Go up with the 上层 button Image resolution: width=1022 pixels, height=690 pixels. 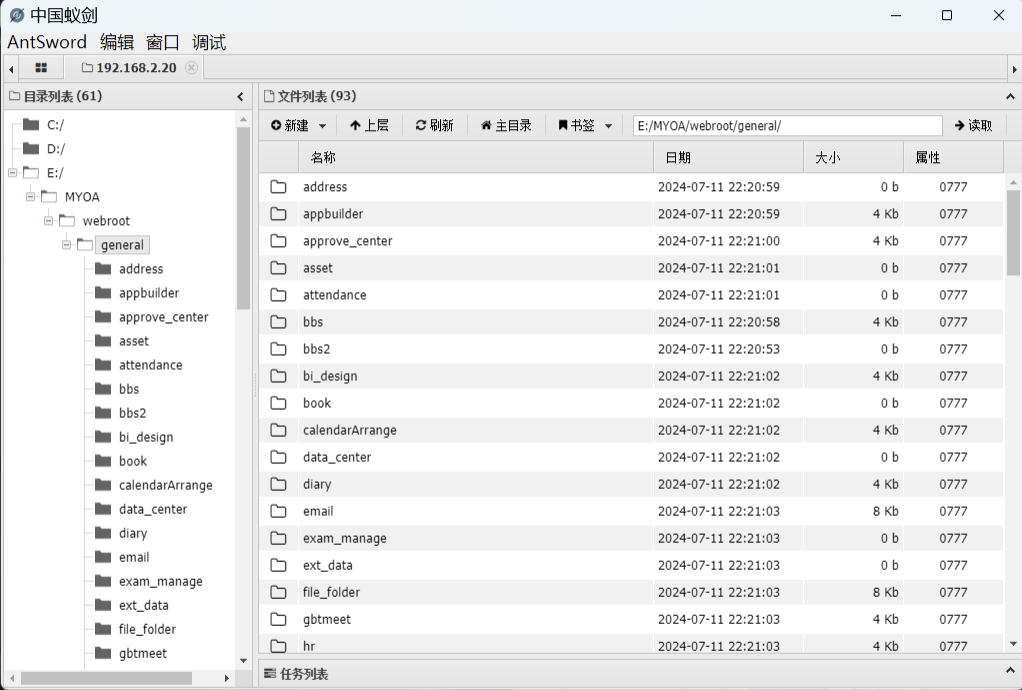[369, 125]
